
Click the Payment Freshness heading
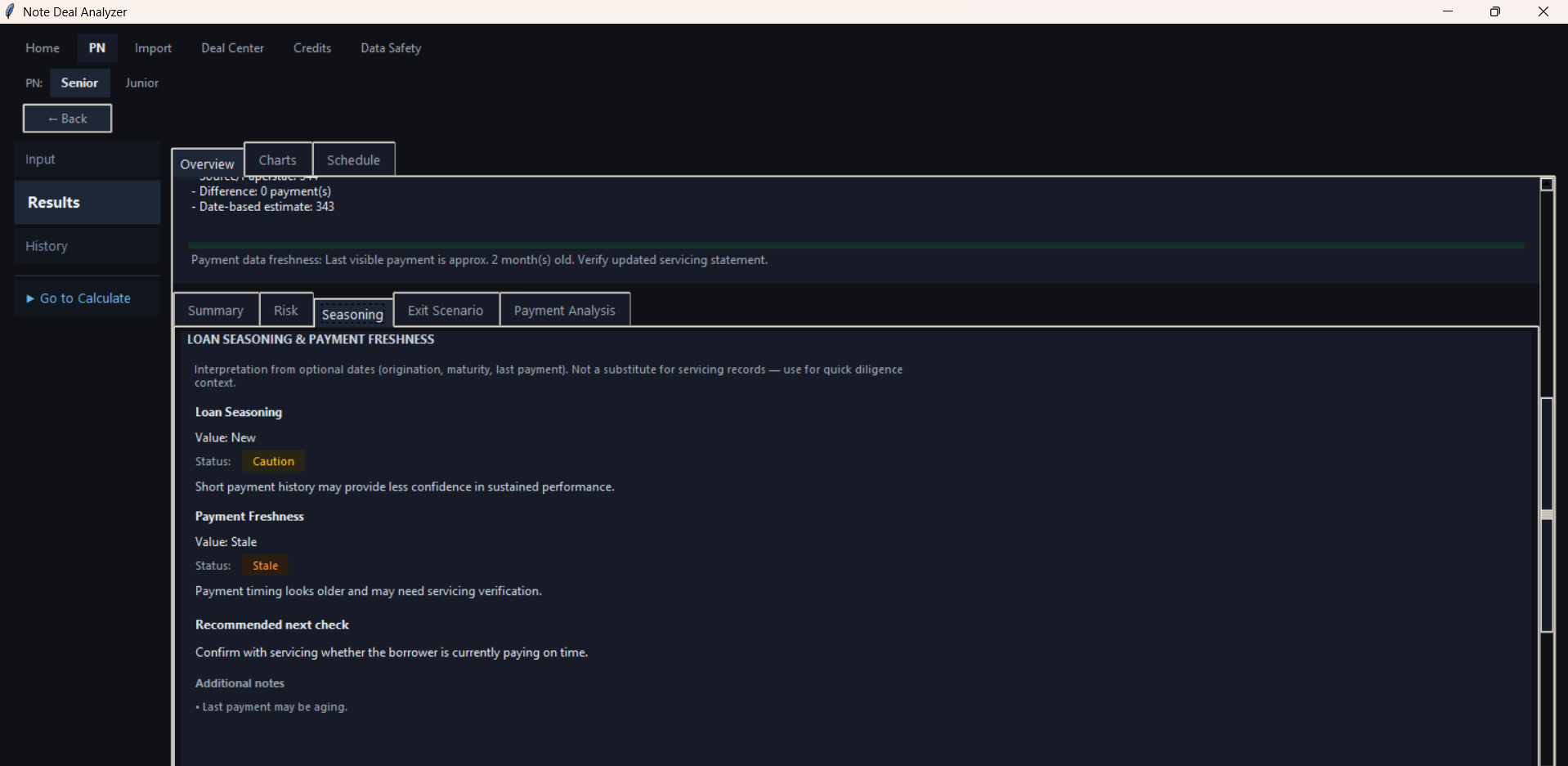pos(249,516)
